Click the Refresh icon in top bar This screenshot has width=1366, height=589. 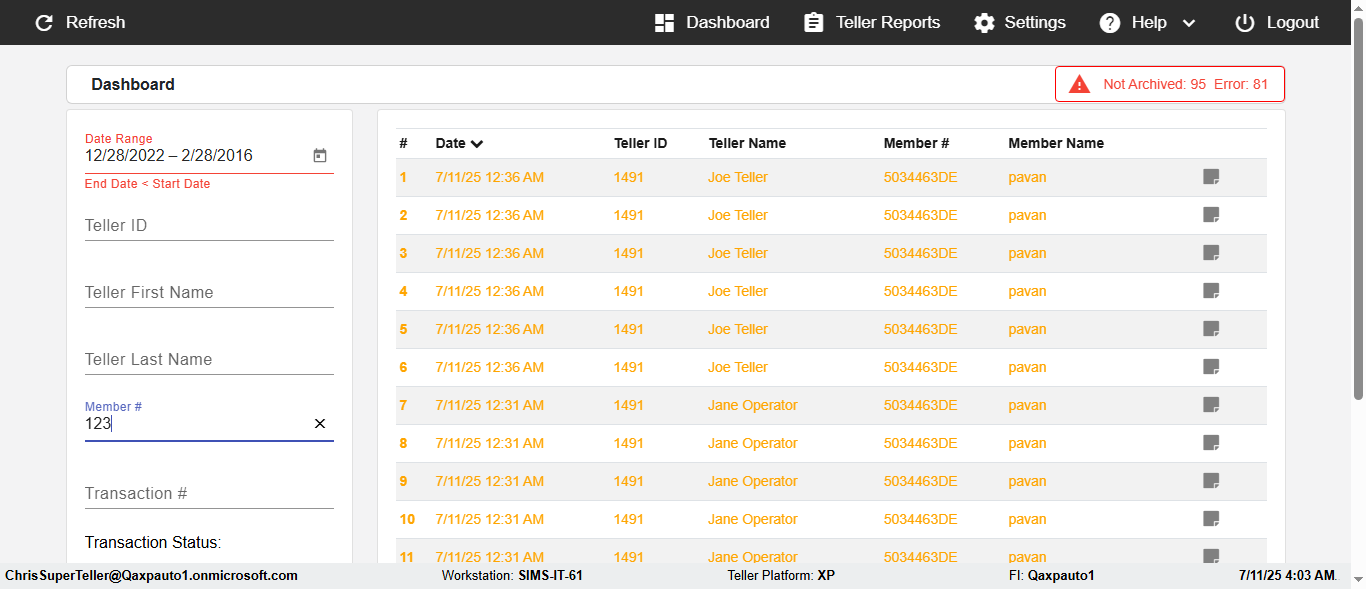(x=44, y=23)
